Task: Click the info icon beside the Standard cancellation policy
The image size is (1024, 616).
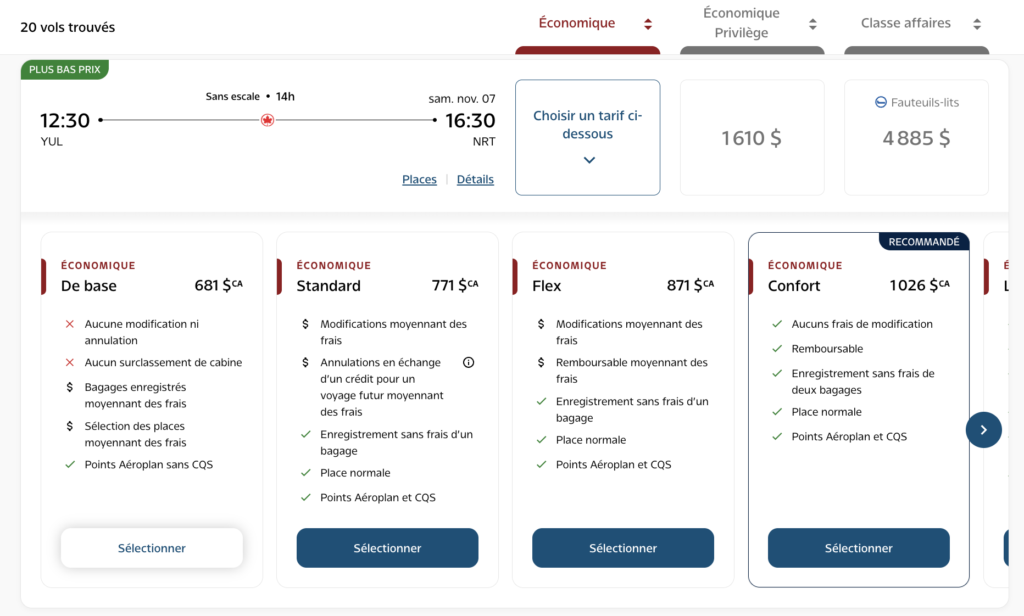Action: [468, 362]
